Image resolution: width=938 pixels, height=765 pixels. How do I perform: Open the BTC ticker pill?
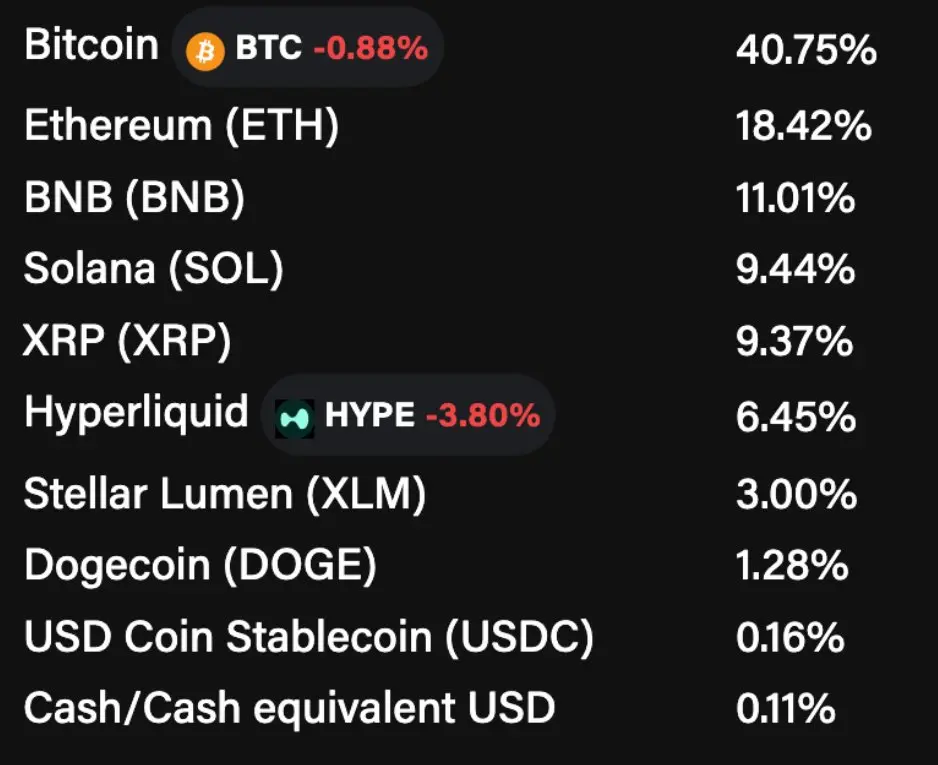pyautogui.click(x=307, y=48)
